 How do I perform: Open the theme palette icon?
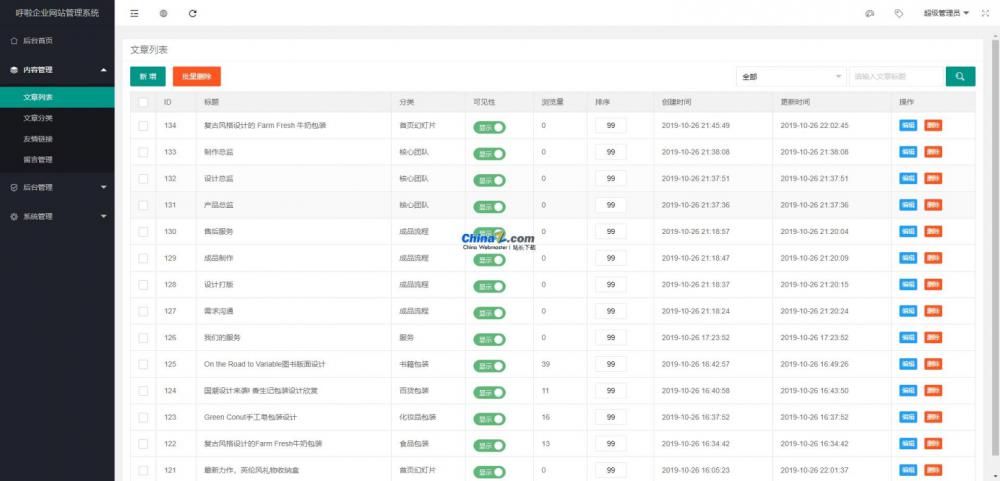(x=869, y=13)
